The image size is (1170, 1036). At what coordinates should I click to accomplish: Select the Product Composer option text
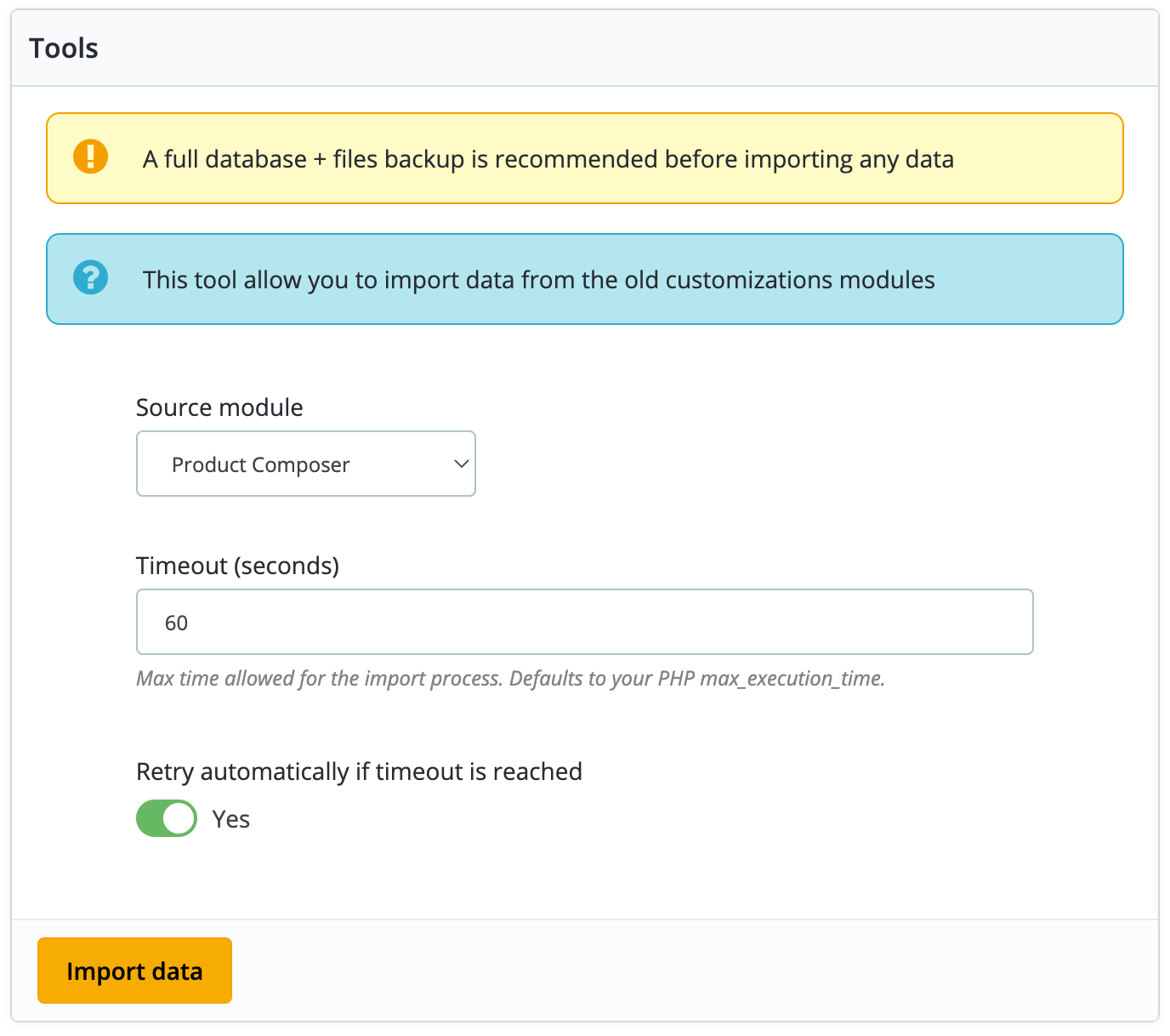click(x=261, y=464)
